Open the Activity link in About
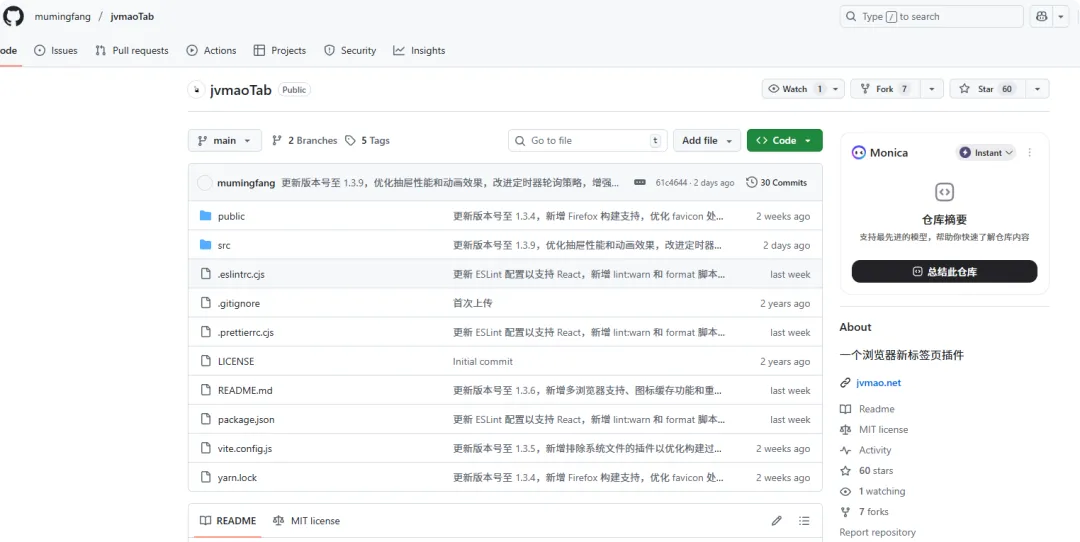This screenshot has width=1080, height=542. pos(875,450)
